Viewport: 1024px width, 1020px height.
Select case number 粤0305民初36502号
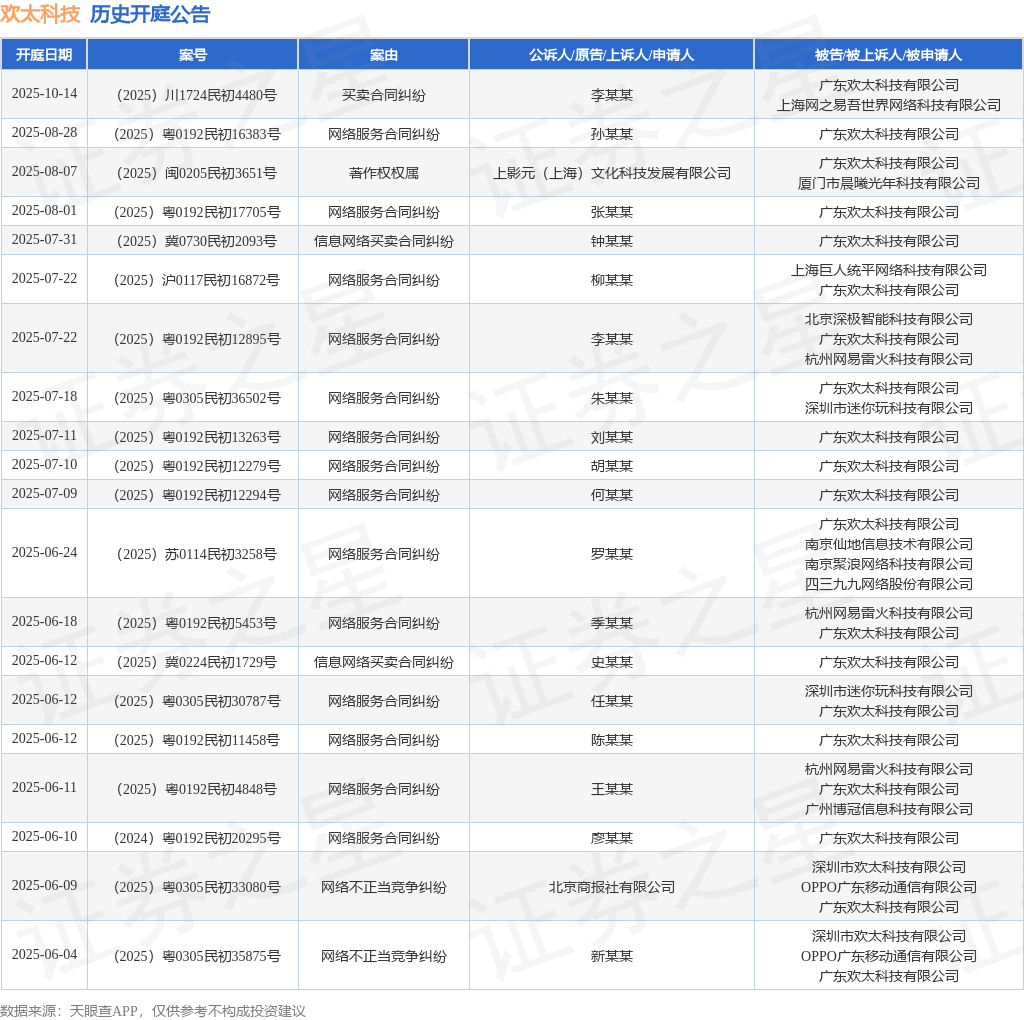tap(197, 398)
